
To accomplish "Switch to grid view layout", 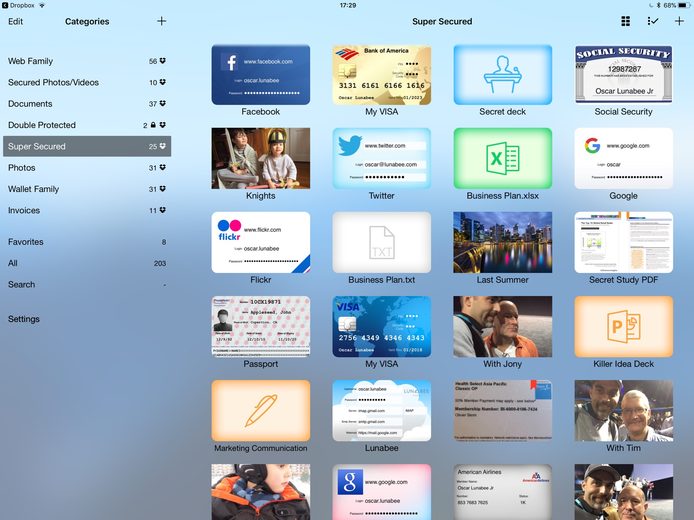I will pos(625,21).
